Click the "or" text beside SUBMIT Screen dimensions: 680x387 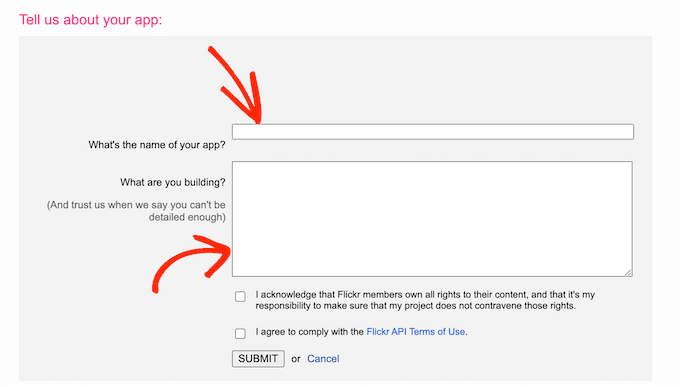click(296, 359)
